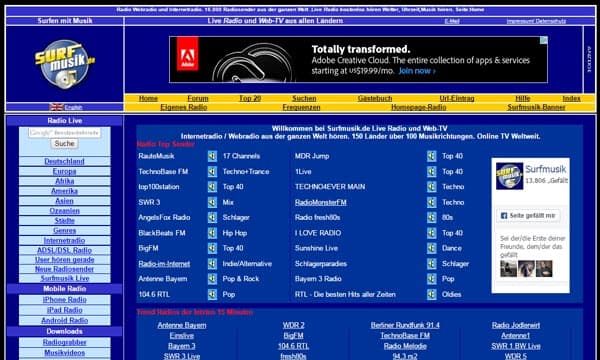
Task: Open the Index menu link
Action: (x=571, y=98)
